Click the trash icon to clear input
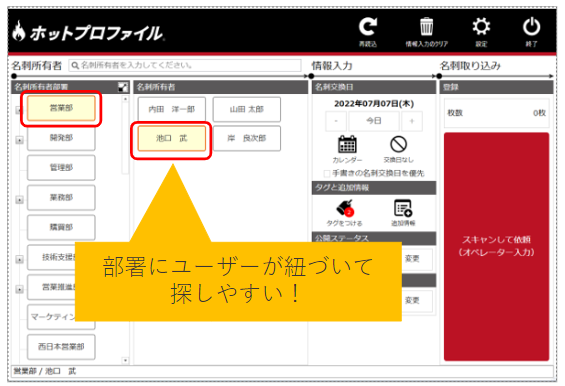This screenshot has height=386, width=565. coord(427,27)
